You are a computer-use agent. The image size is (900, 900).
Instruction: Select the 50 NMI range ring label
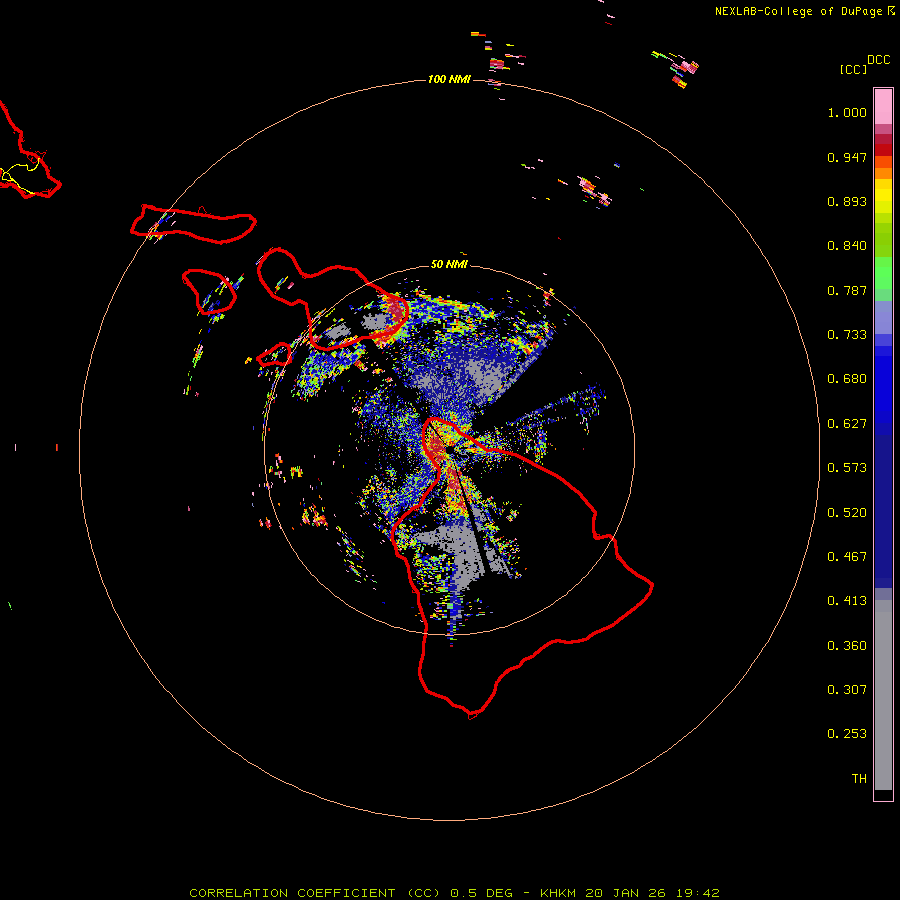click(449, 264)
